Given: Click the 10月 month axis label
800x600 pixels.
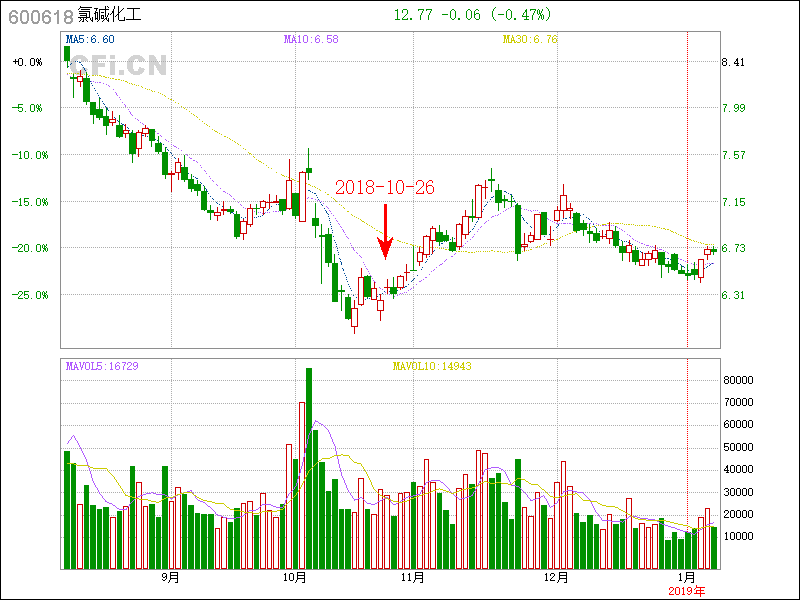Looking at the screenshot, I should (293, 577).
